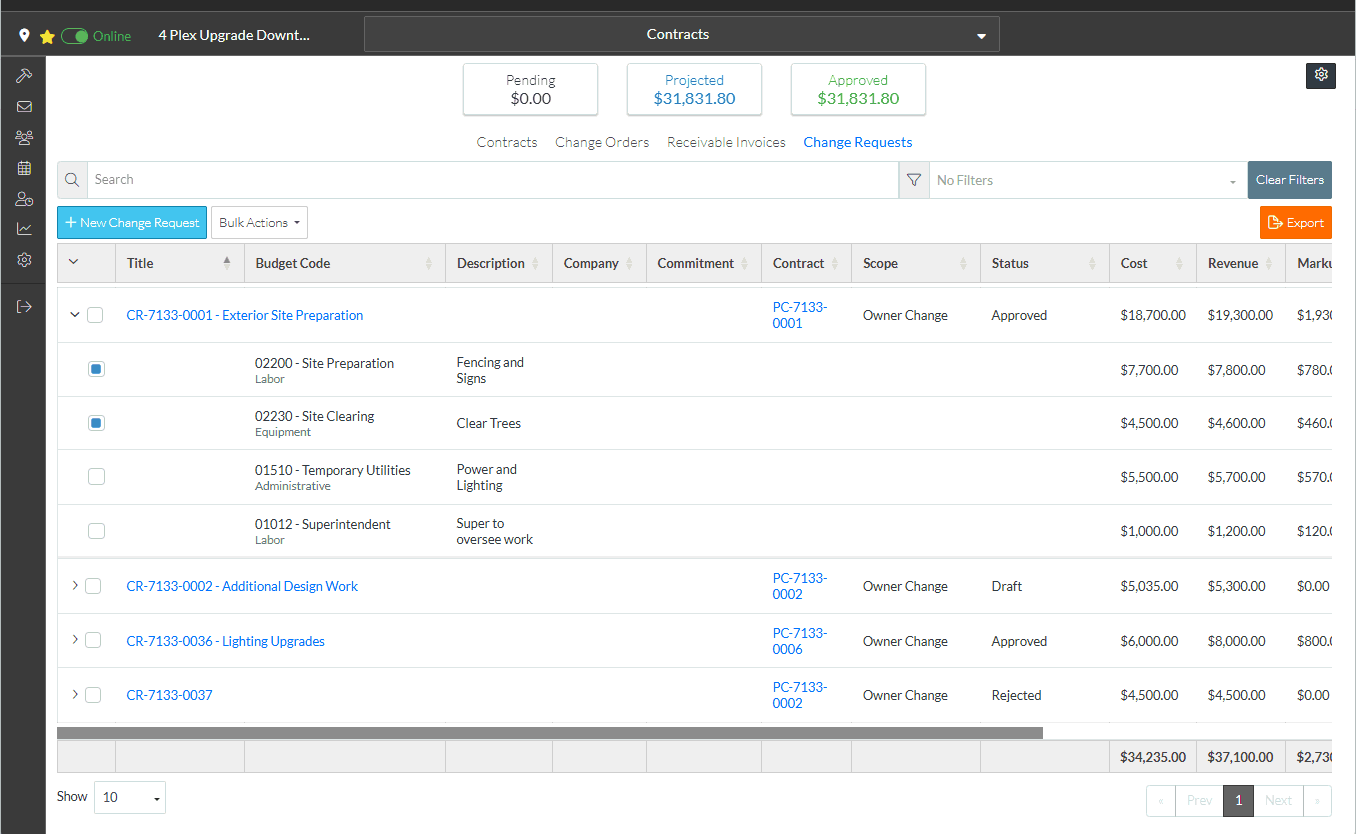Click the logout arrow sidebar icon
This screenshot has height=834, width=1356.
click(x=24, y=306)
